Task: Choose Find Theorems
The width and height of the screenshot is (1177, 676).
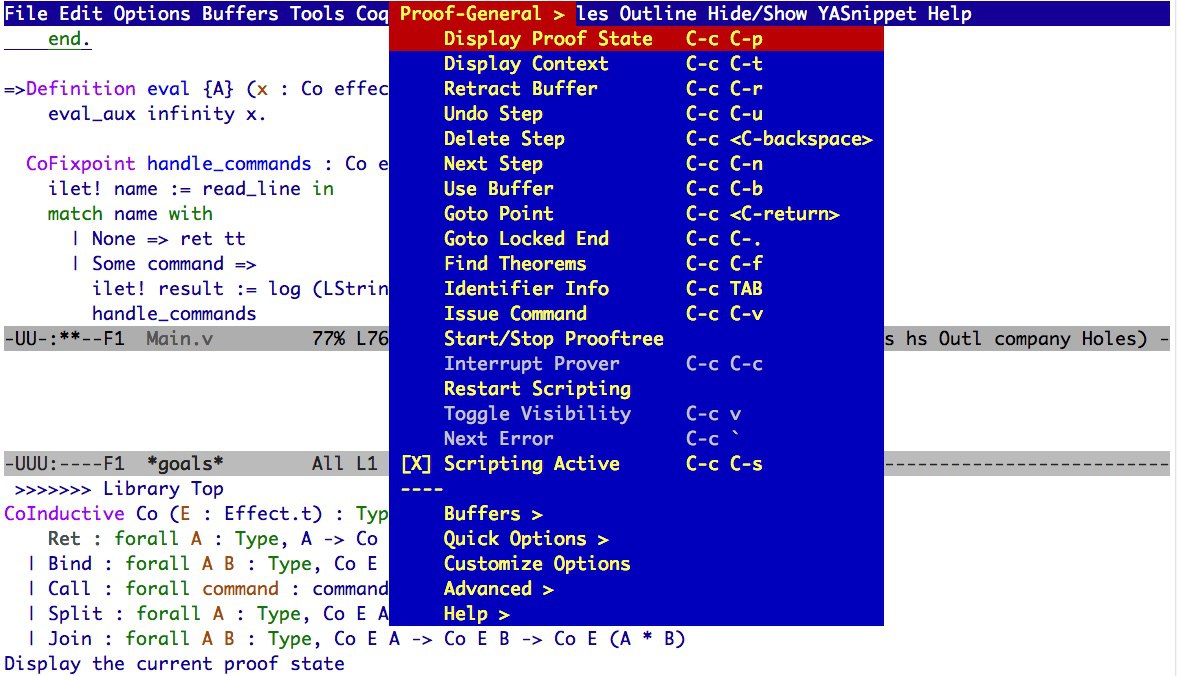Action: tap(637, 264)
